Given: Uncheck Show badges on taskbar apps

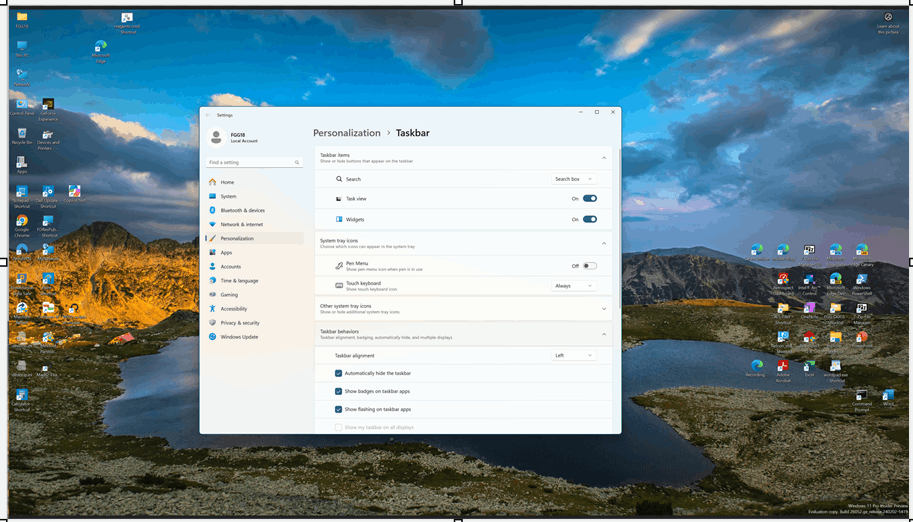Looking at the screenshot, I should (338, 392).
